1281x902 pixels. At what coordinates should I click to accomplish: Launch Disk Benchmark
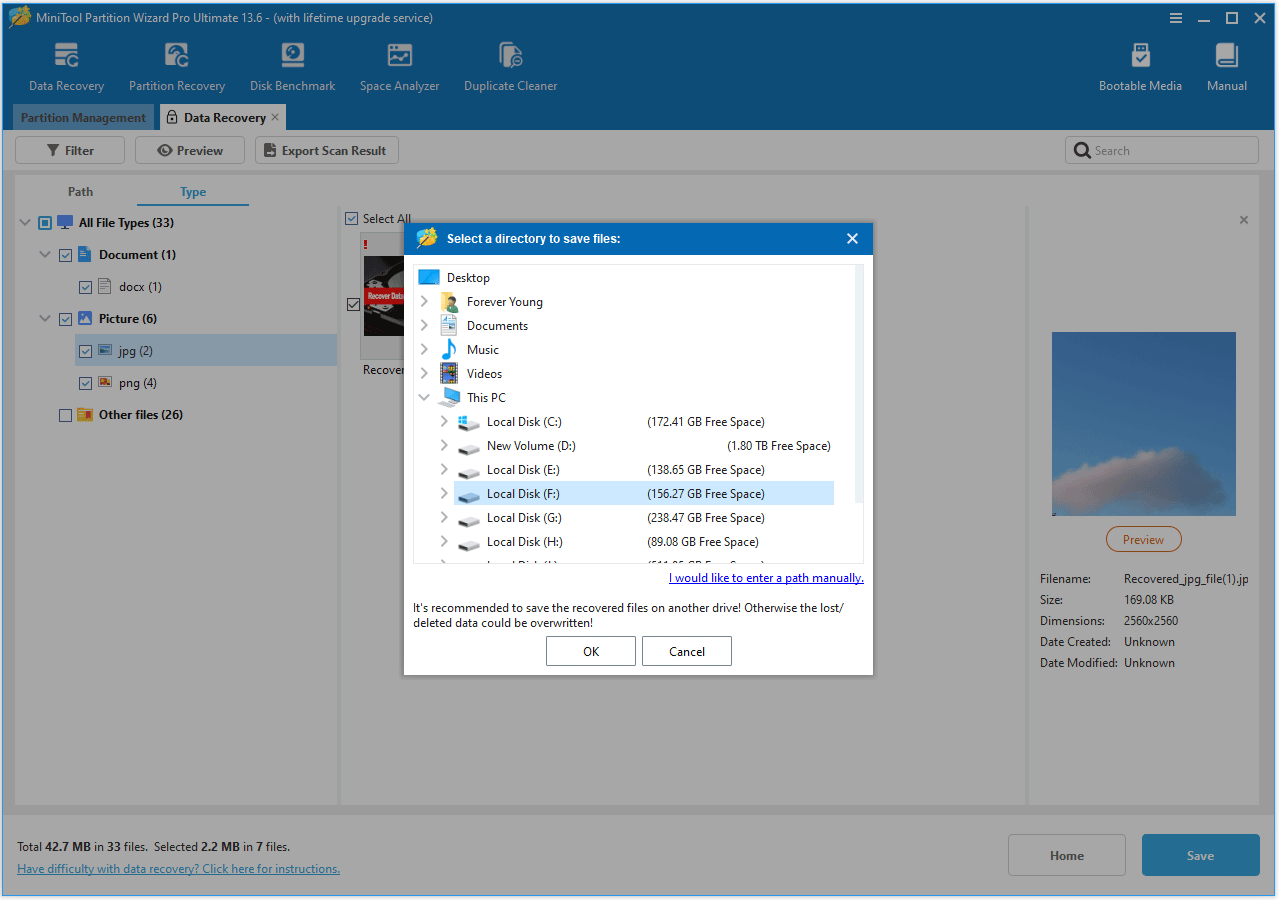292,65
